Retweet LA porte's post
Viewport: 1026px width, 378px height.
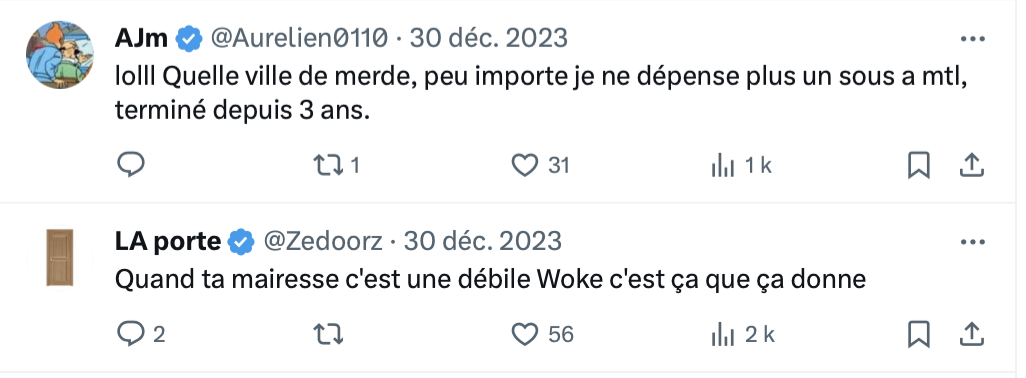328,335
